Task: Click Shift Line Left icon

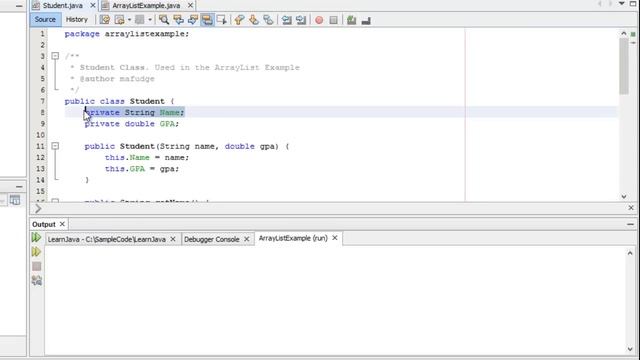Action: tap(287, 20)
